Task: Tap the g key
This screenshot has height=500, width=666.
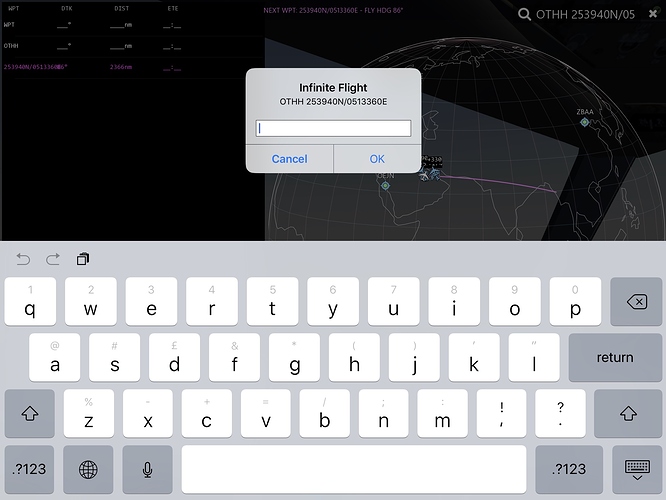Action: click(294, 357)
